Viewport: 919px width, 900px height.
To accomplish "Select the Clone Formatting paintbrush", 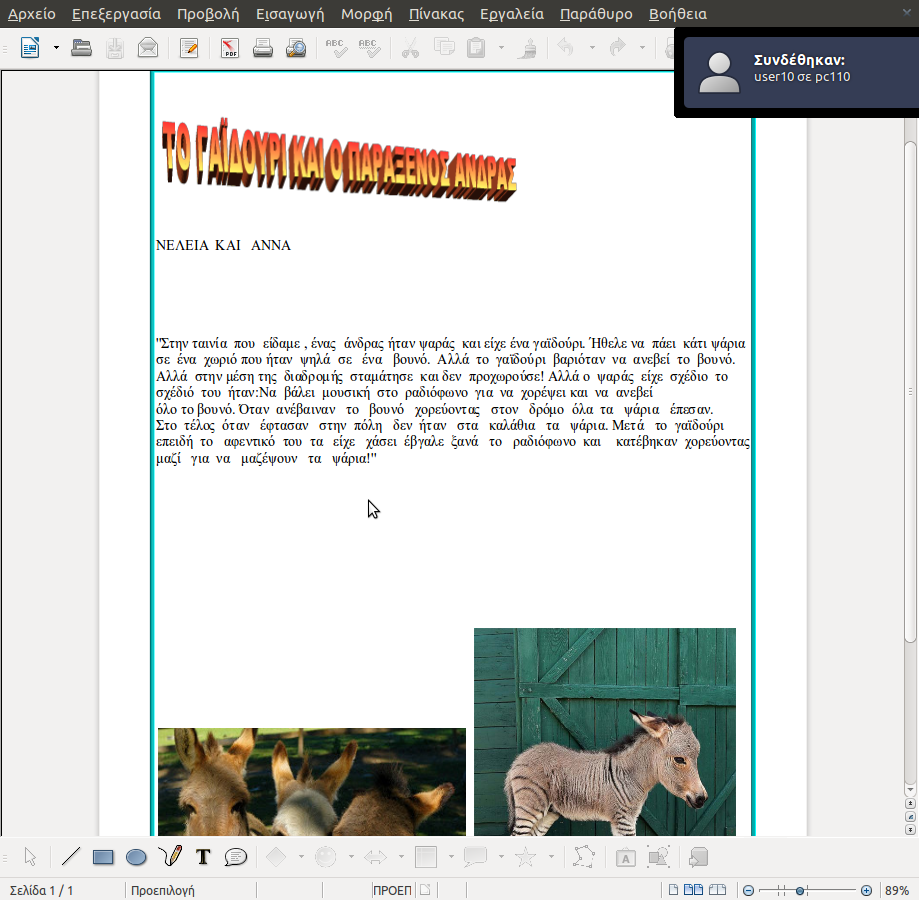I will click(x=527, y=48).
